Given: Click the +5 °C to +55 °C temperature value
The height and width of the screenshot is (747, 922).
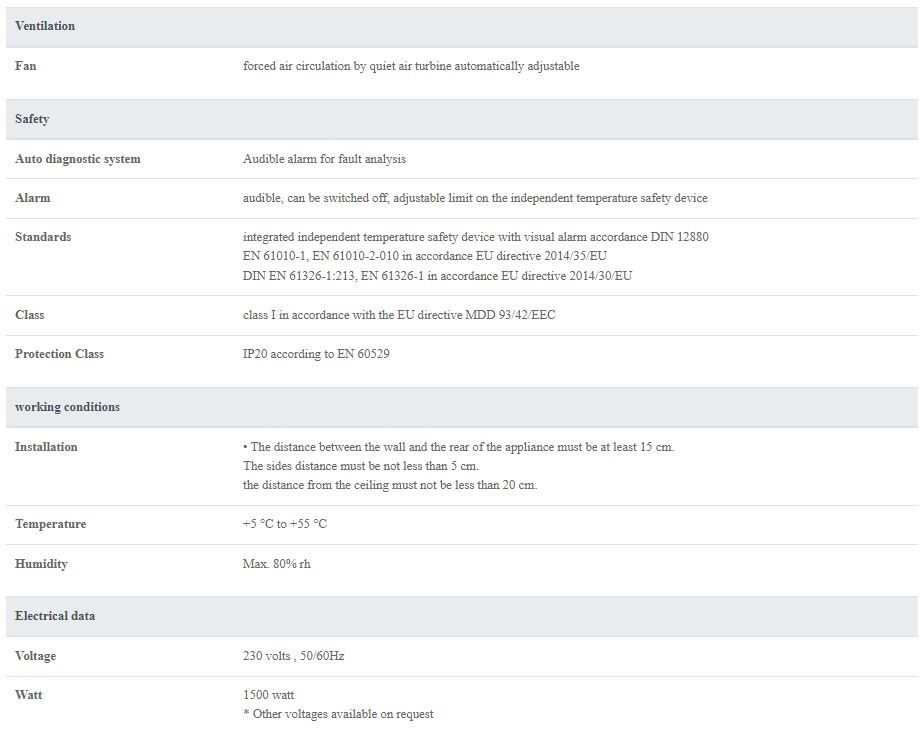Looking at the screenshot, I should pos(285,524).
